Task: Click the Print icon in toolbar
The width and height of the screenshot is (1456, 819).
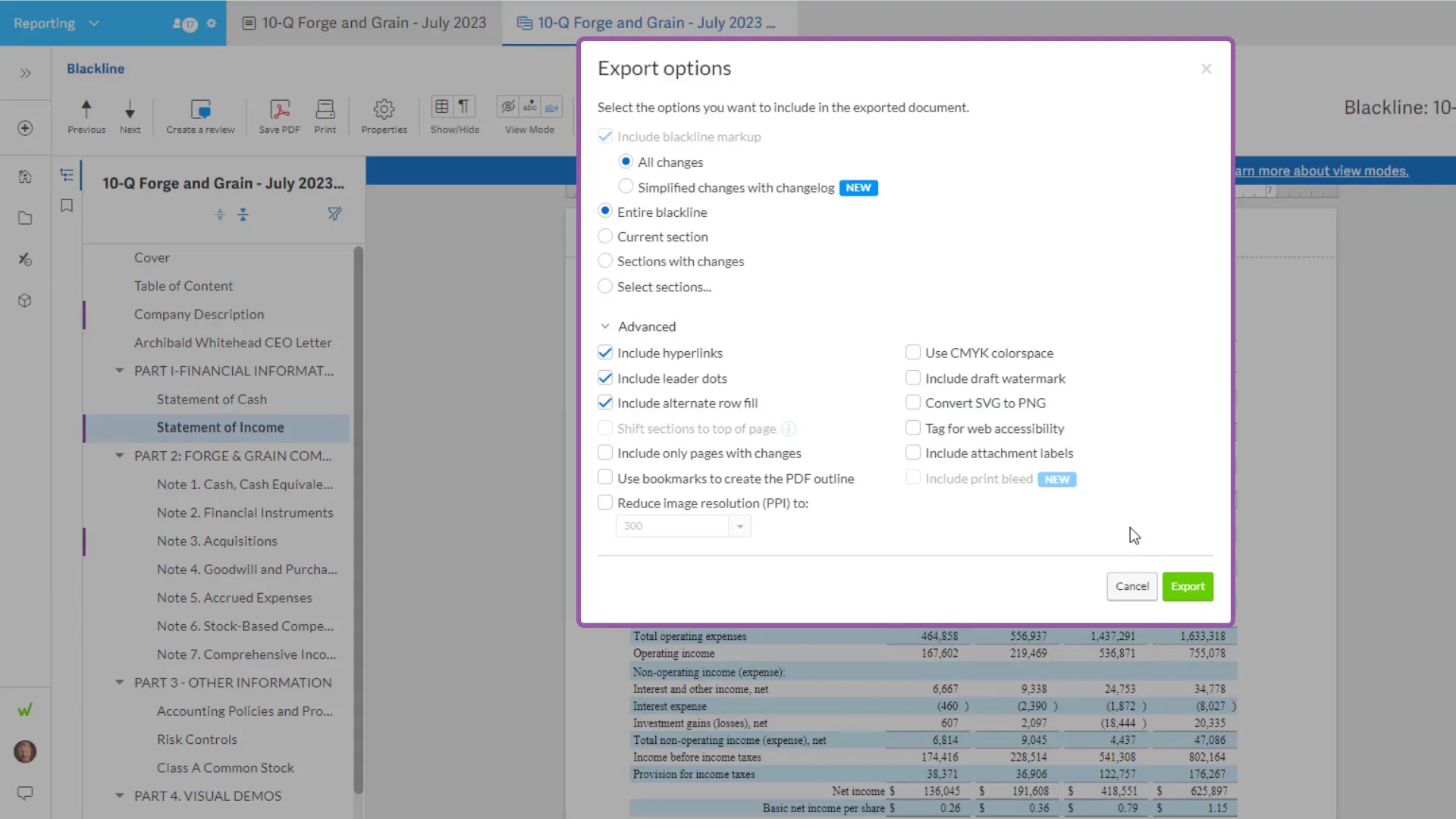Action: click(x=325, y=115)
